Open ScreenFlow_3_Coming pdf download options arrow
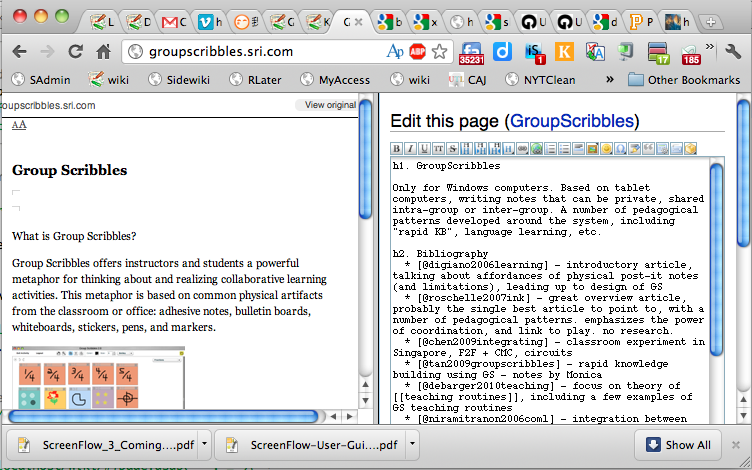 [204, 444]
